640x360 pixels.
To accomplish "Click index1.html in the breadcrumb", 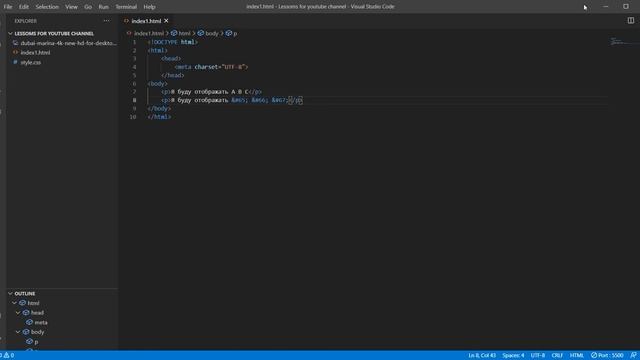I will point(149,33).
